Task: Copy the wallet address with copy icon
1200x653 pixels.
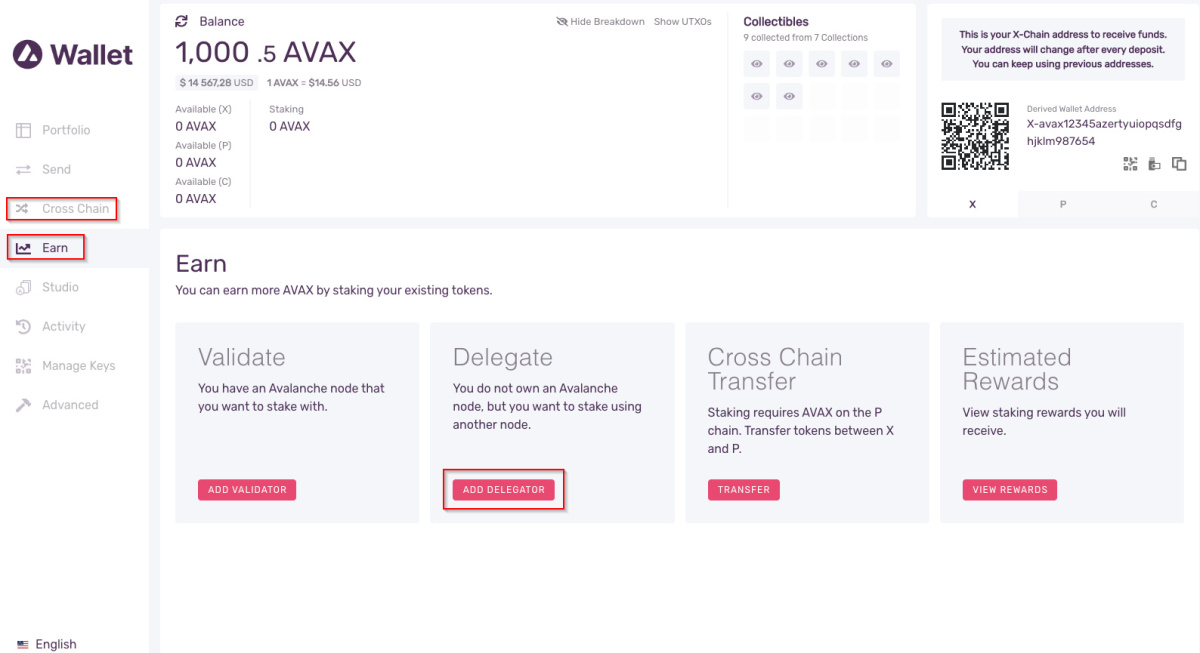Action: coord(1179,164)
